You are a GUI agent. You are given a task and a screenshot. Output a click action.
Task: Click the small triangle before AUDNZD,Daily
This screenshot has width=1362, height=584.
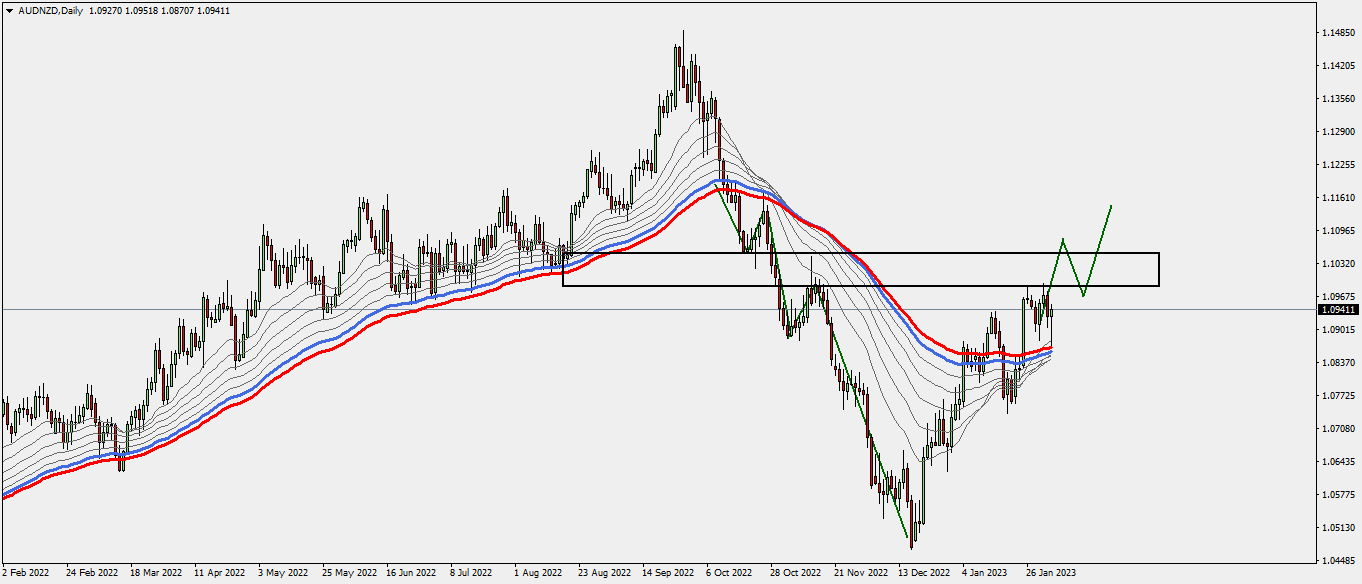click(x=9, y=10)
